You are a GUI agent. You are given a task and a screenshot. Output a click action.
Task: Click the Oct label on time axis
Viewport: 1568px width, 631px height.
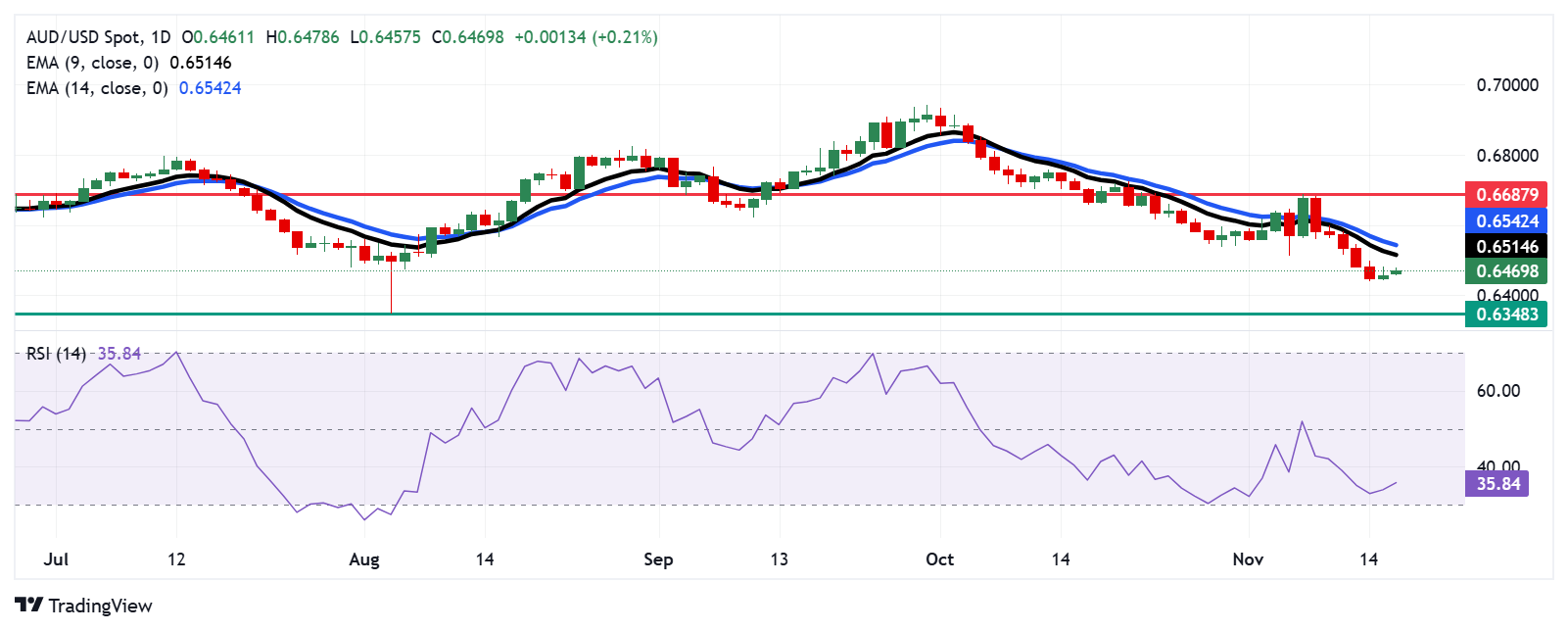pos(939,559)
